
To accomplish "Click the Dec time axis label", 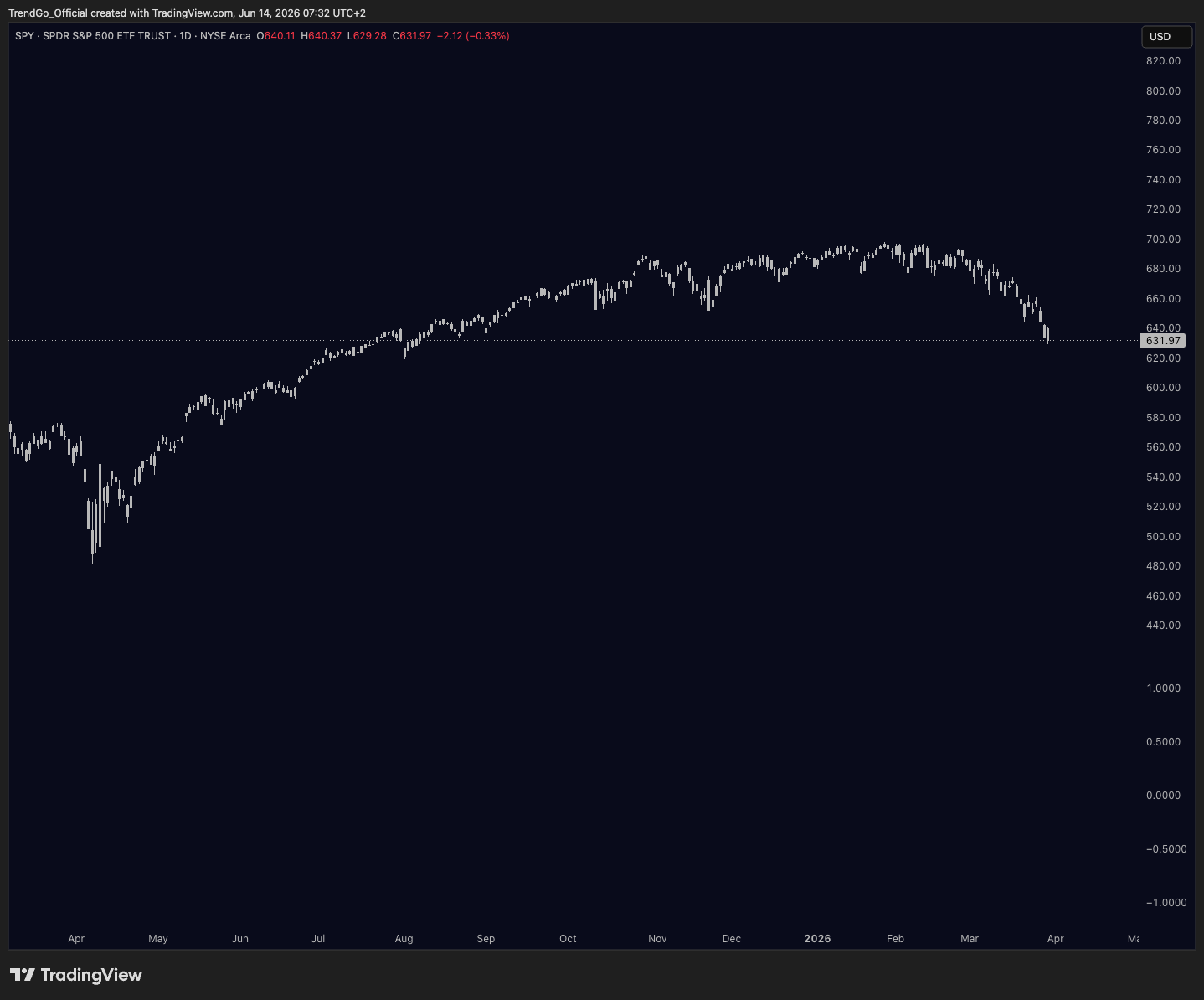I will [x=732, y=939].
